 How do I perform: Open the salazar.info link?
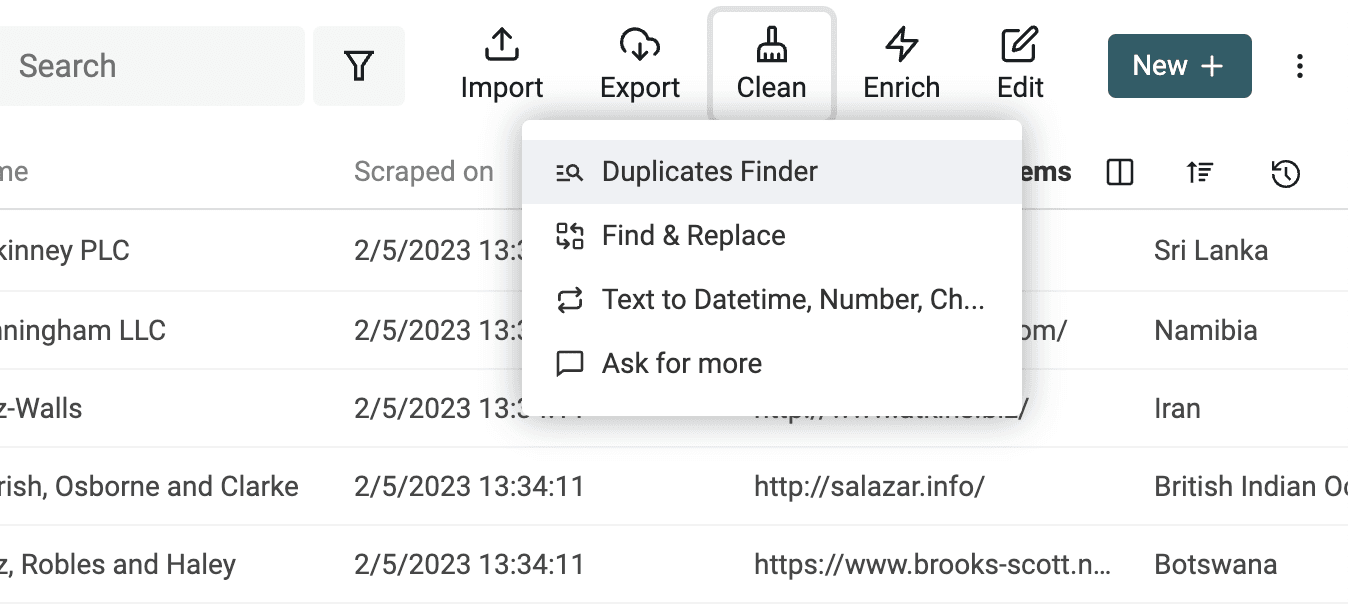point(869,487)
